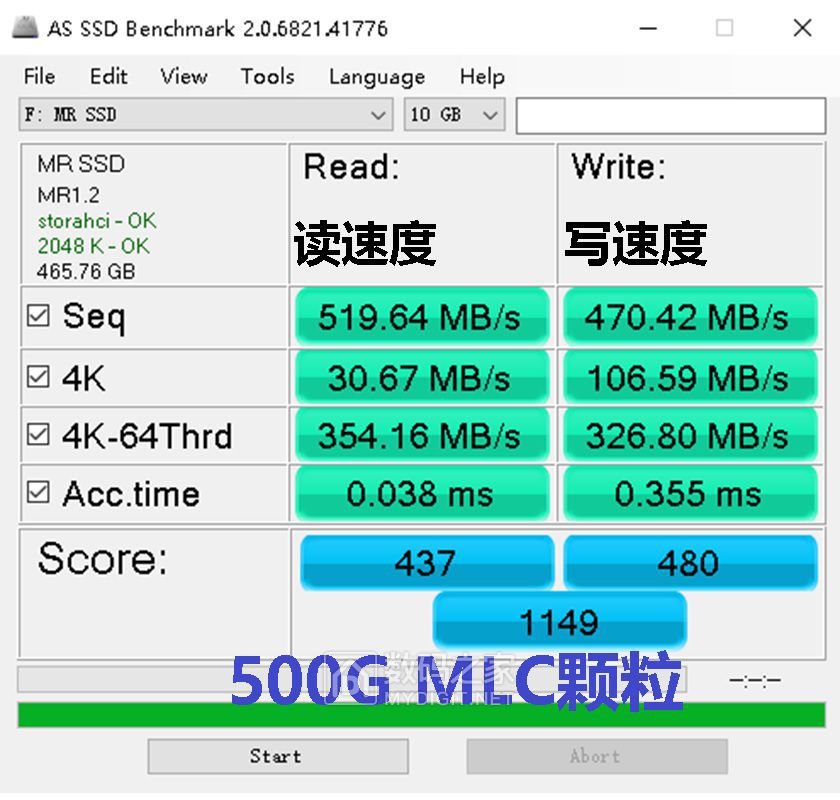Open the File menu
The width and height of the screenshot is (840, 800).
click(x=39, y=77)
